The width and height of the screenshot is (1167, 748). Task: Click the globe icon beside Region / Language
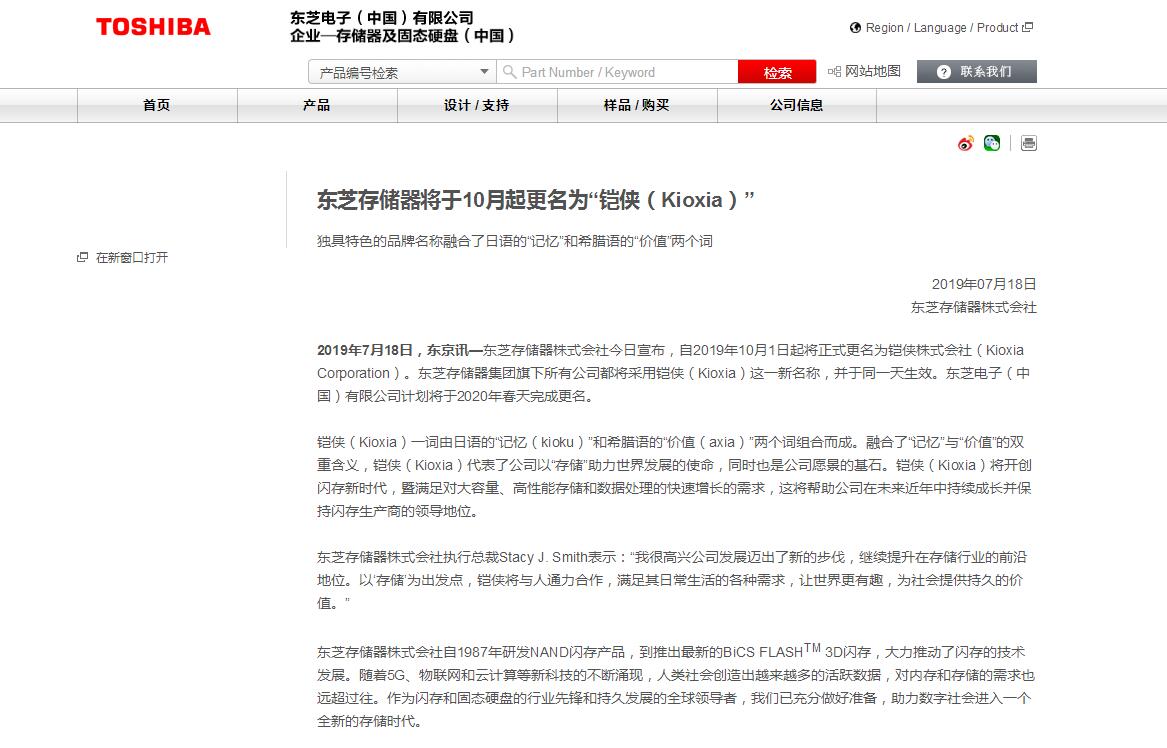855,28
